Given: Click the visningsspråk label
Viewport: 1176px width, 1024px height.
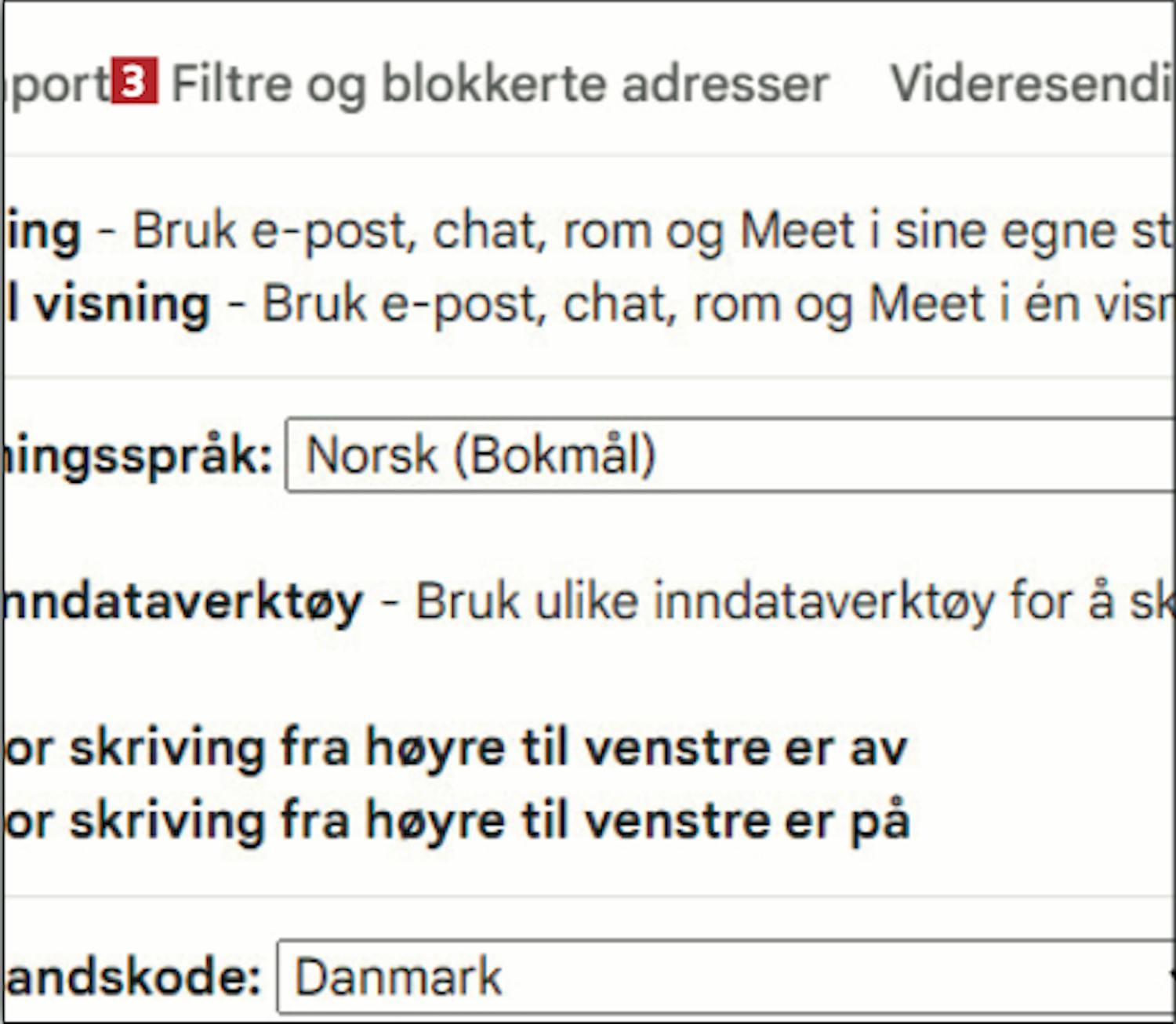Looking at the screenshot, I should pos(138,456).
